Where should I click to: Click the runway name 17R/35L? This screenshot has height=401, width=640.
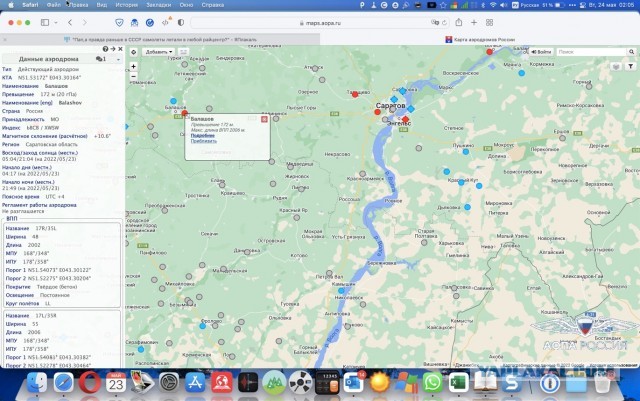(46, 228)
